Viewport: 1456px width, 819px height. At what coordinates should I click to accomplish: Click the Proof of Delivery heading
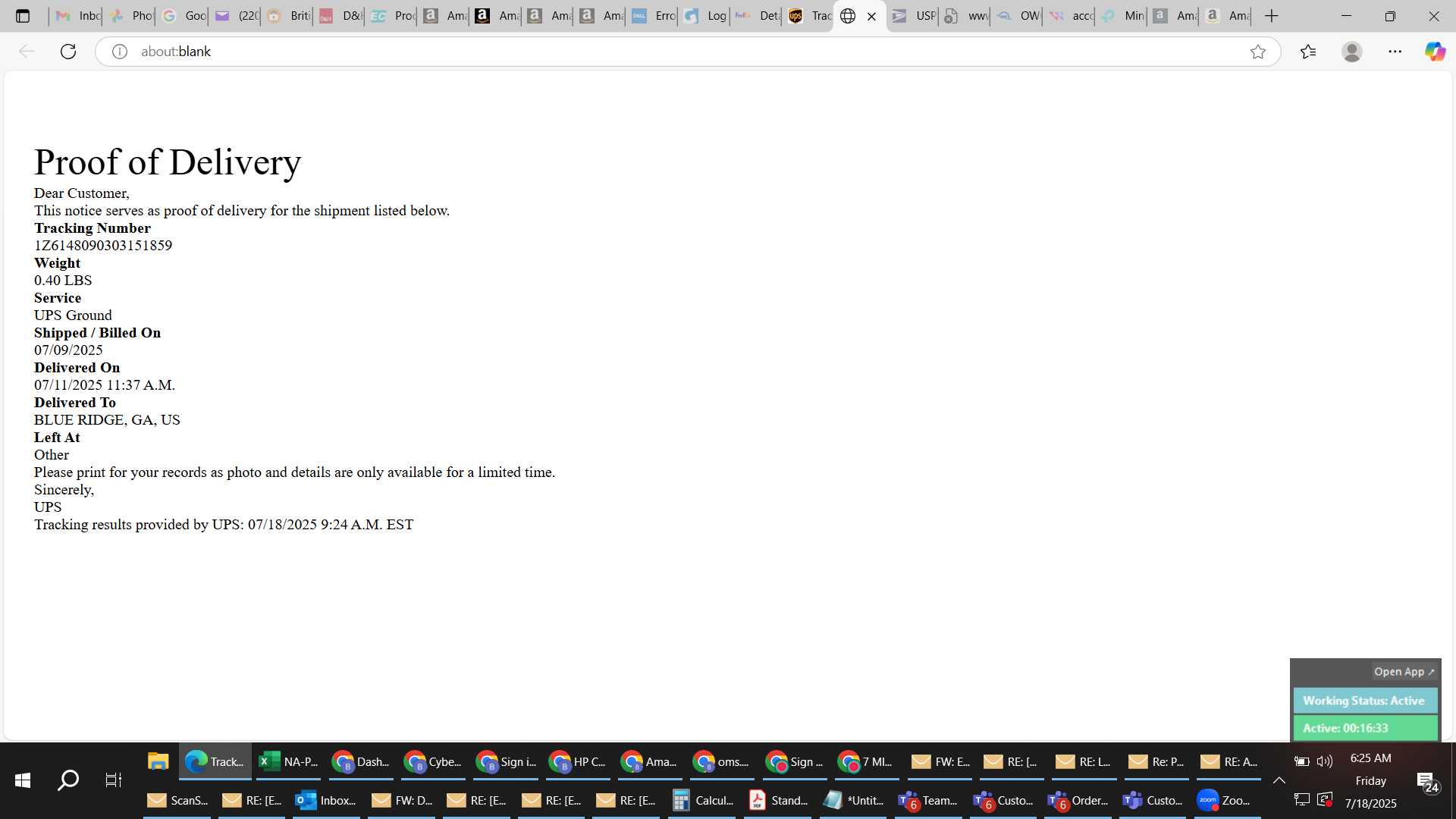tap(168, 162)
